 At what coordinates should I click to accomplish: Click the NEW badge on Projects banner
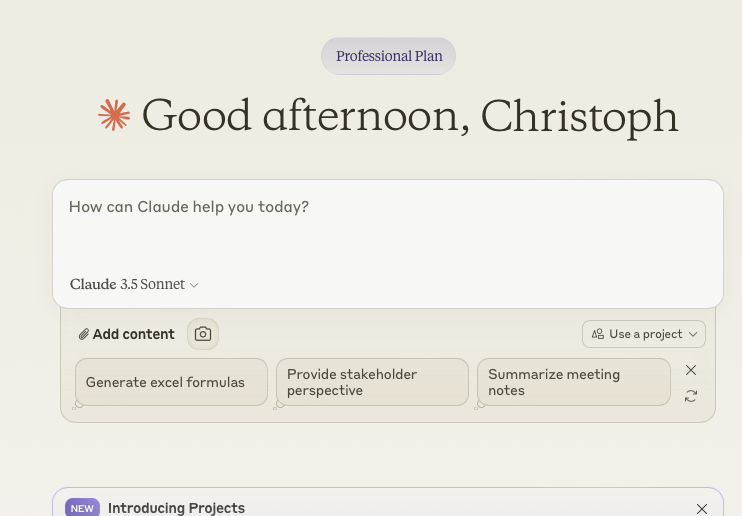coord(82,508)
